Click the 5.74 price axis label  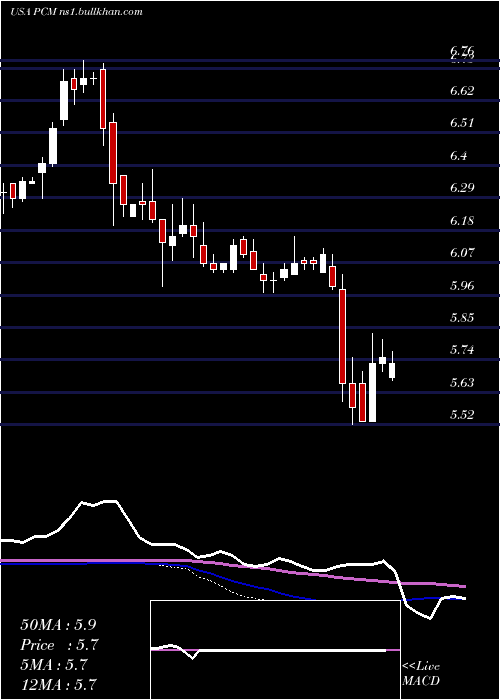pyautogui.click(x=462, y=350)
